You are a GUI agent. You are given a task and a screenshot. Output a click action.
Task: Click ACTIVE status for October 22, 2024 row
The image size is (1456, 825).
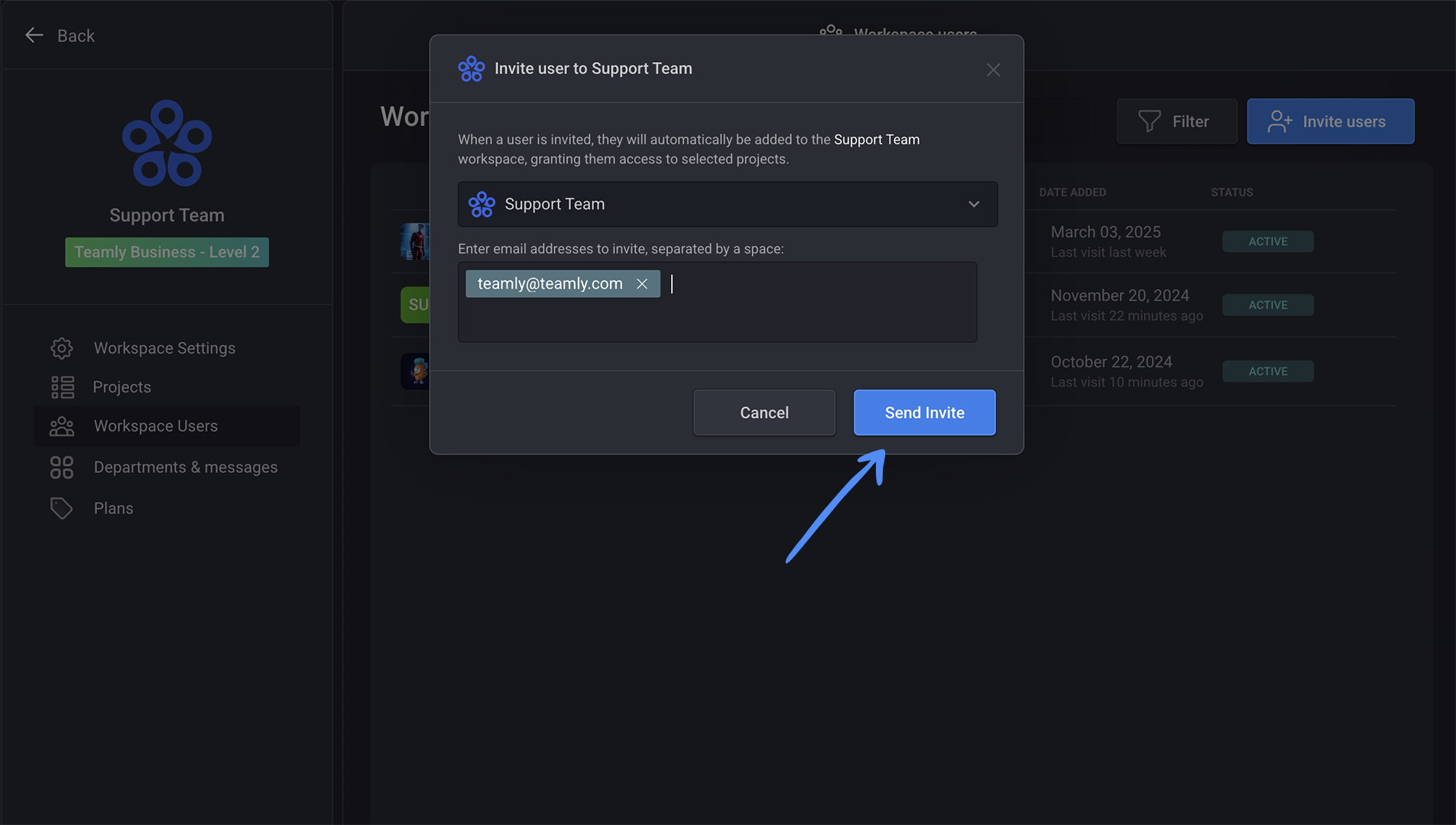[1268, 371]
